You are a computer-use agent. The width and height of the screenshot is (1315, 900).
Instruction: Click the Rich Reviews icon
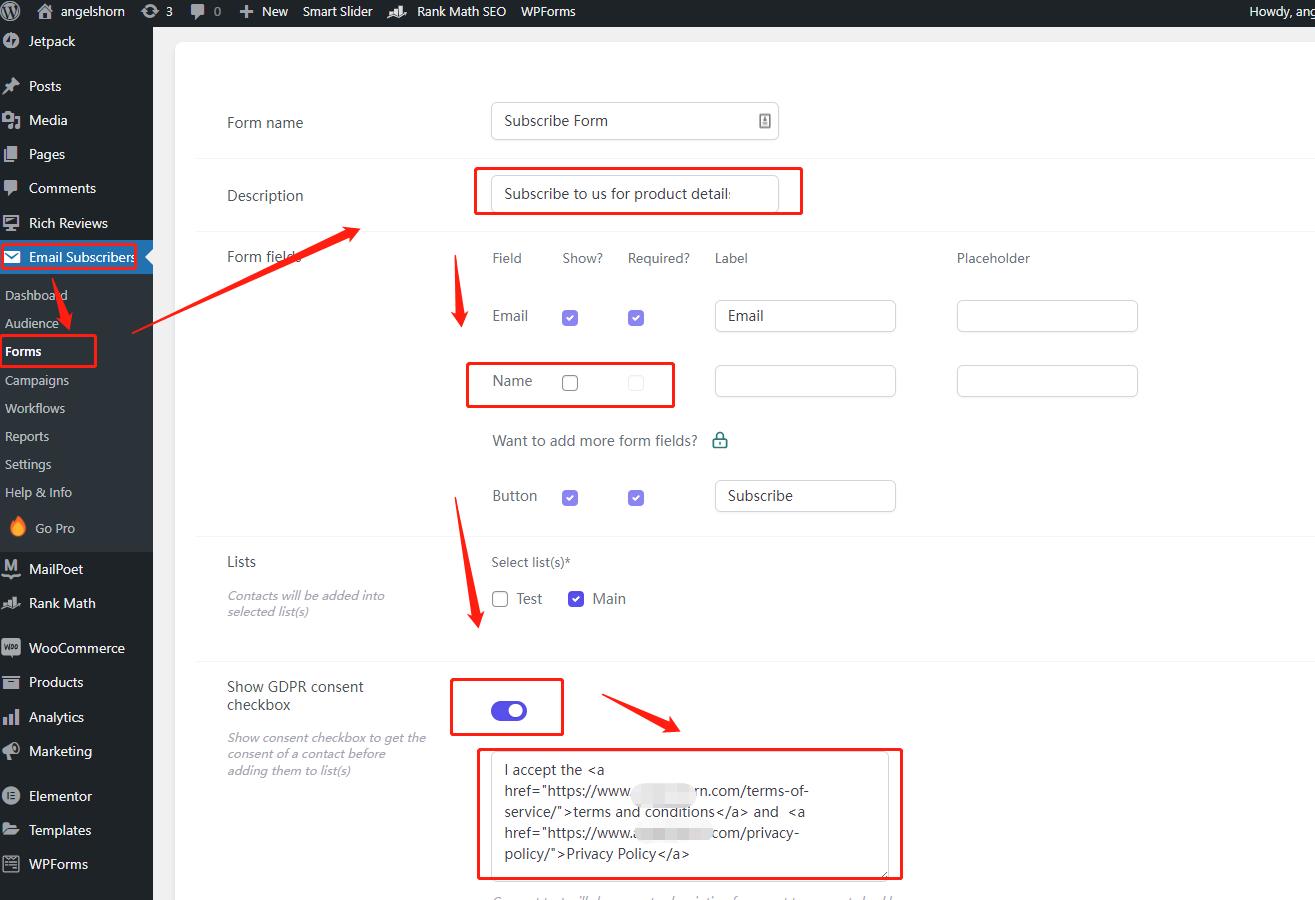[x=11, y=223]
